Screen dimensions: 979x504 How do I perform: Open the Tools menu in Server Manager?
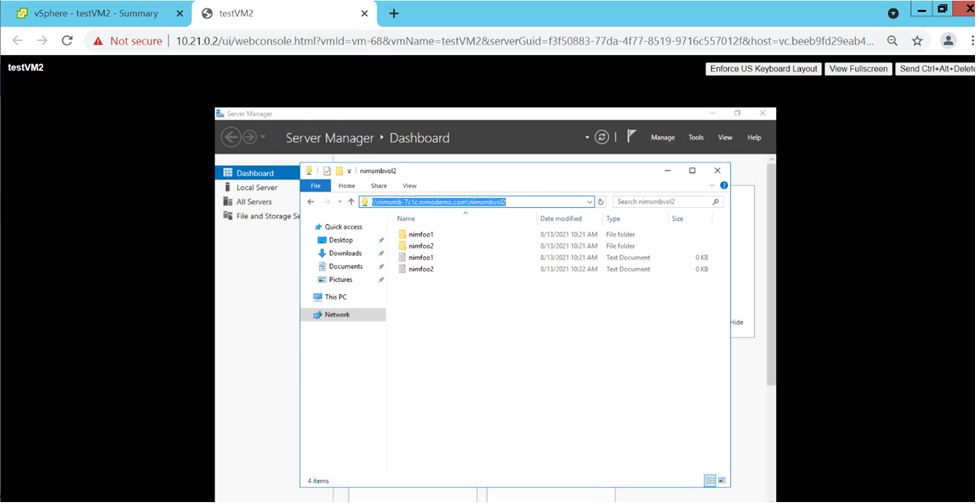coord(696,137)
